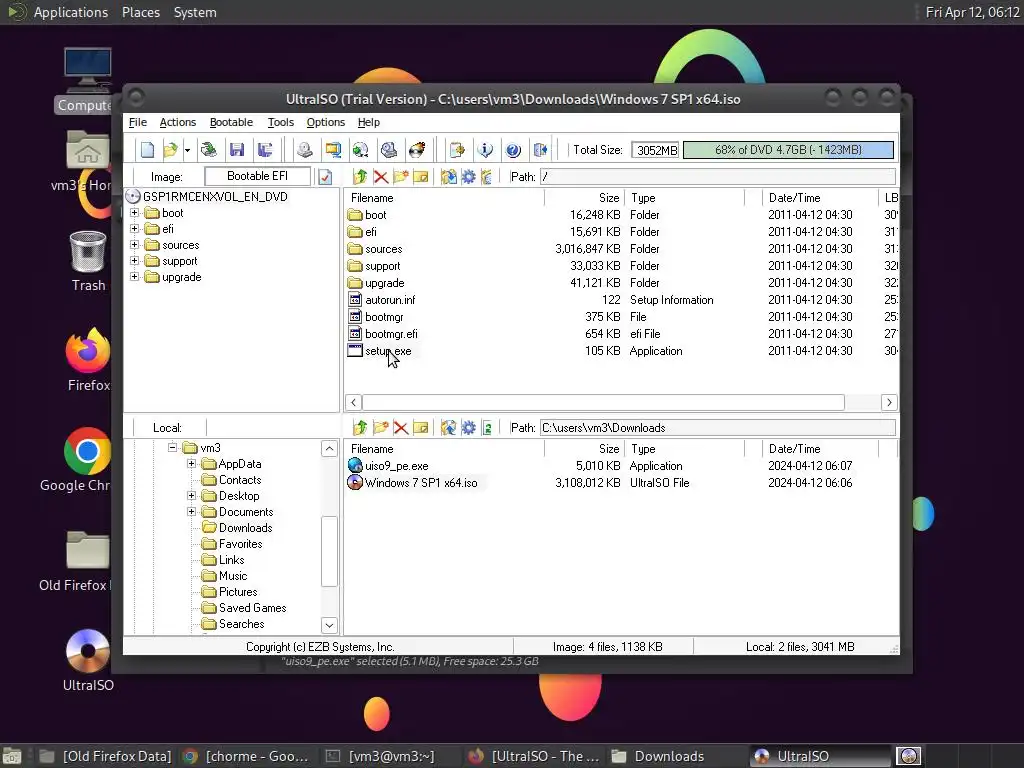This screenshot has width=1024, height=768.
Task: Click the Open ISO file folder icon
Action: click(x=170, y=150)
